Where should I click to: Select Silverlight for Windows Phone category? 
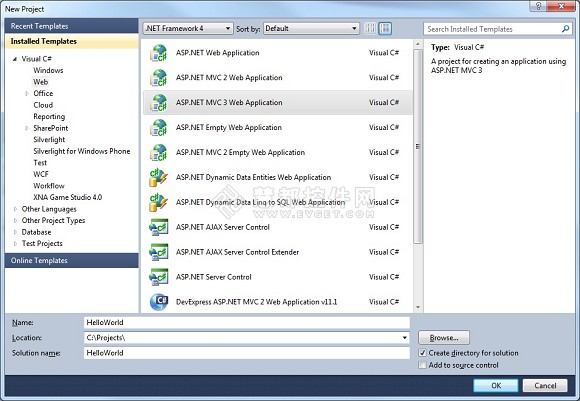coord(82,151)
